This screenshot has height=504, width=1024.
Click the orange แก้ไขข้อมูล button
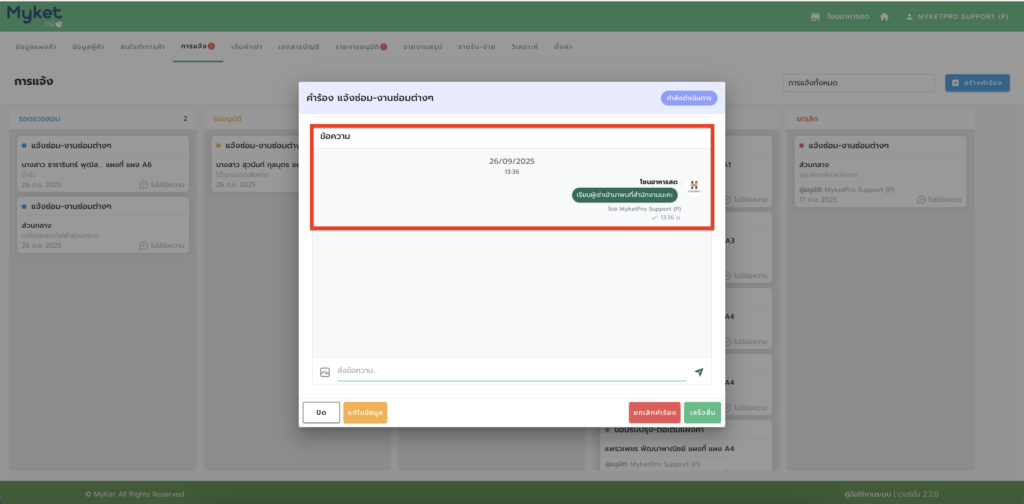click(x=365, y=412)
